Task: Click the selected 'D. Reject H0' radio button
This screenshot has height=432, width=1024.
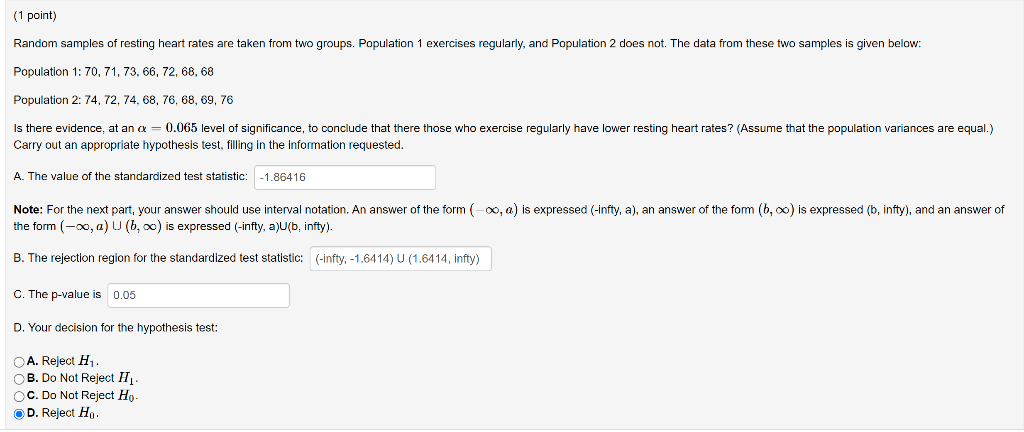Action: click(x=19, y=413)
